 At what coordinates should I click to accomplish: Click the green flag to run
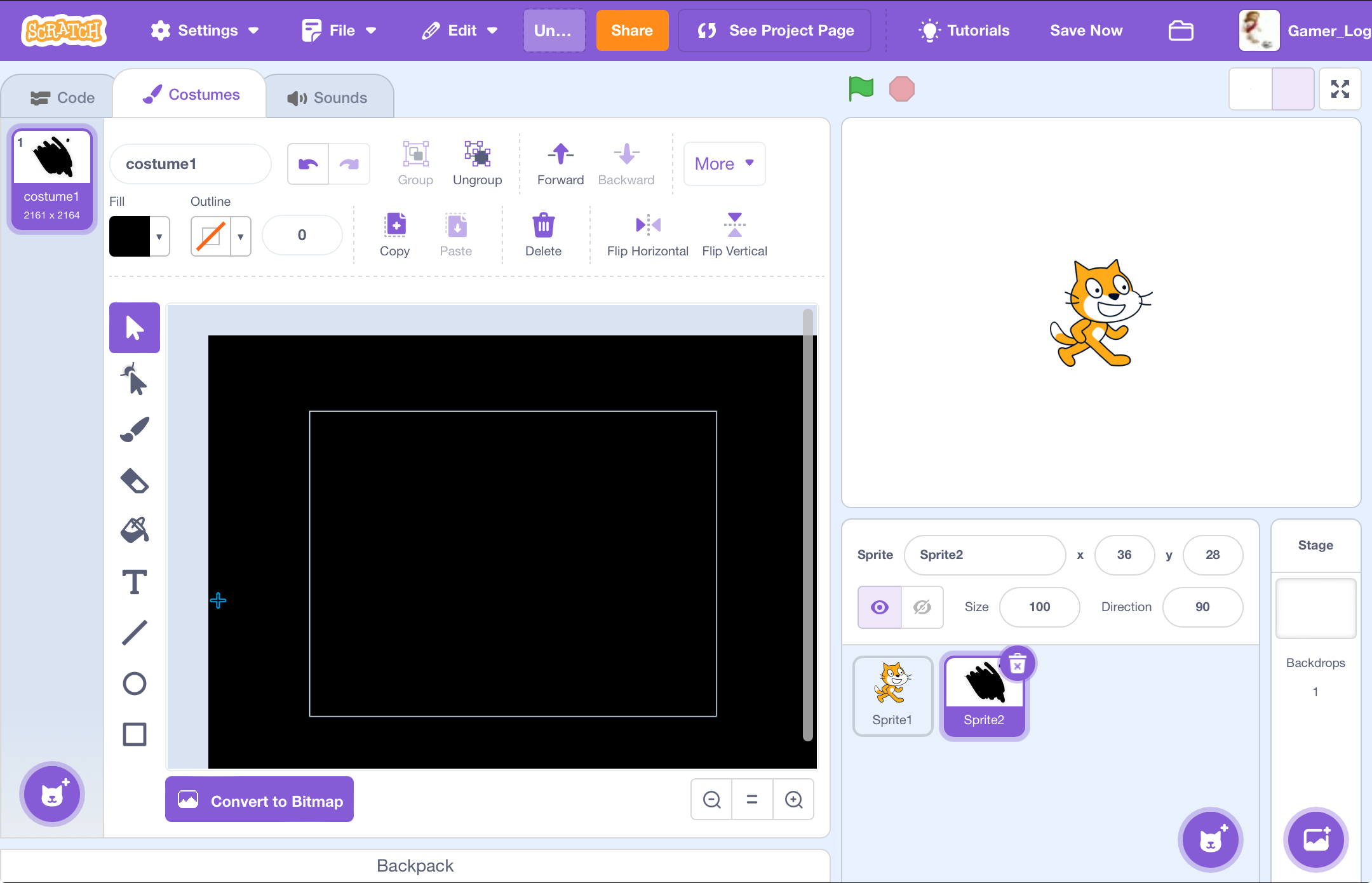[x=861, y=89]
